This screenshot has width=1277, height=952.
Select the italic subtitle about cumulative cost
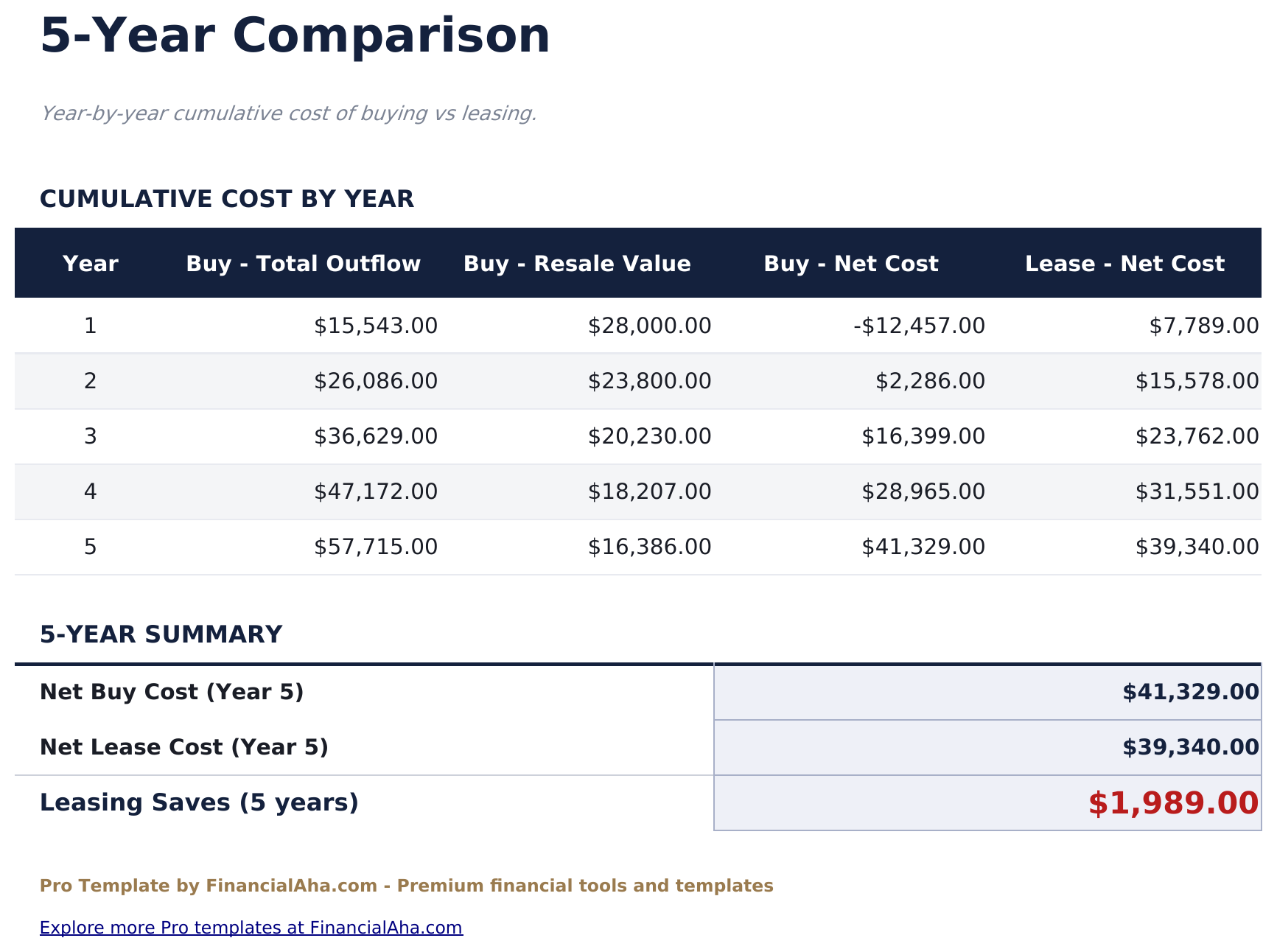(290, 113)
